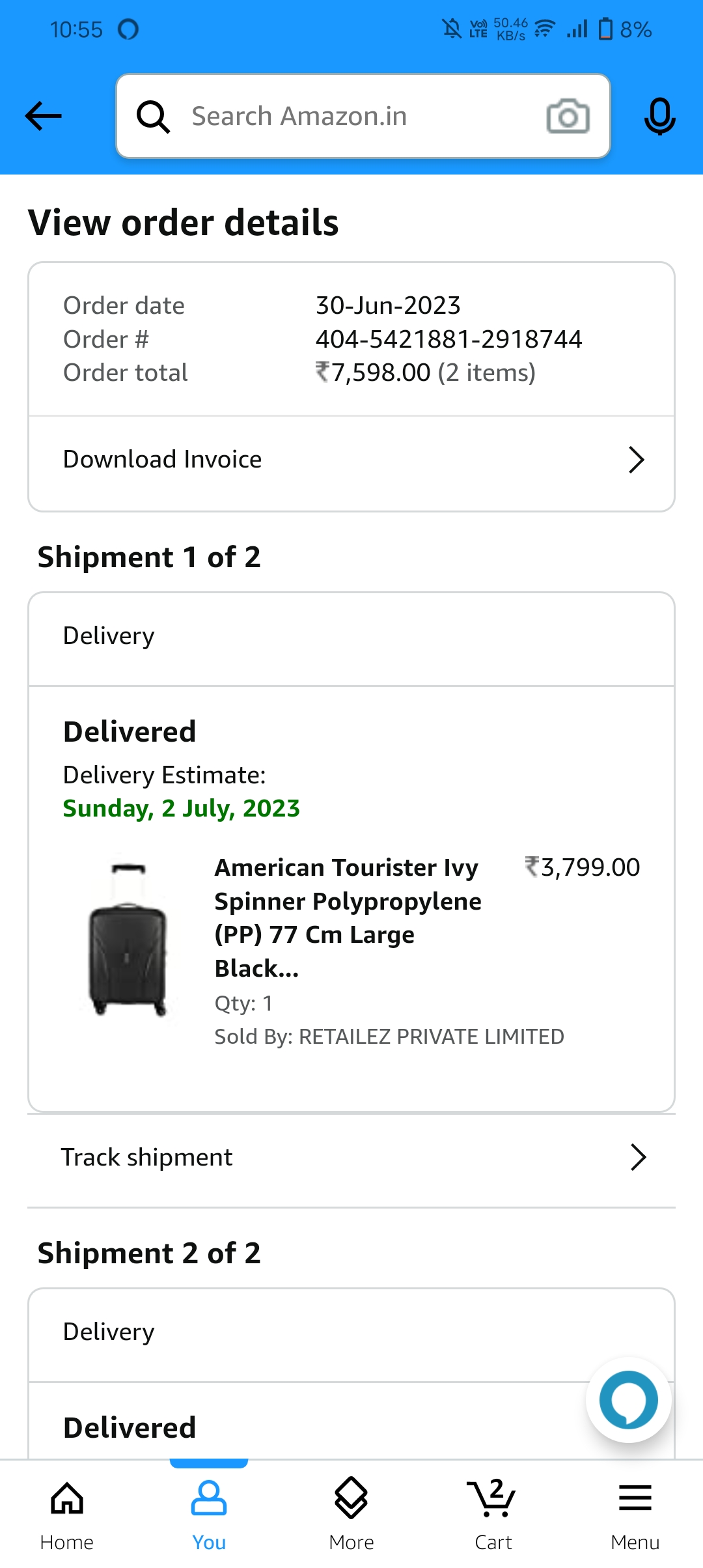Tap the back arrow icon
The width and height of the screenshot is (703, 1568).
pyautogui.click(x=43, y=117)
